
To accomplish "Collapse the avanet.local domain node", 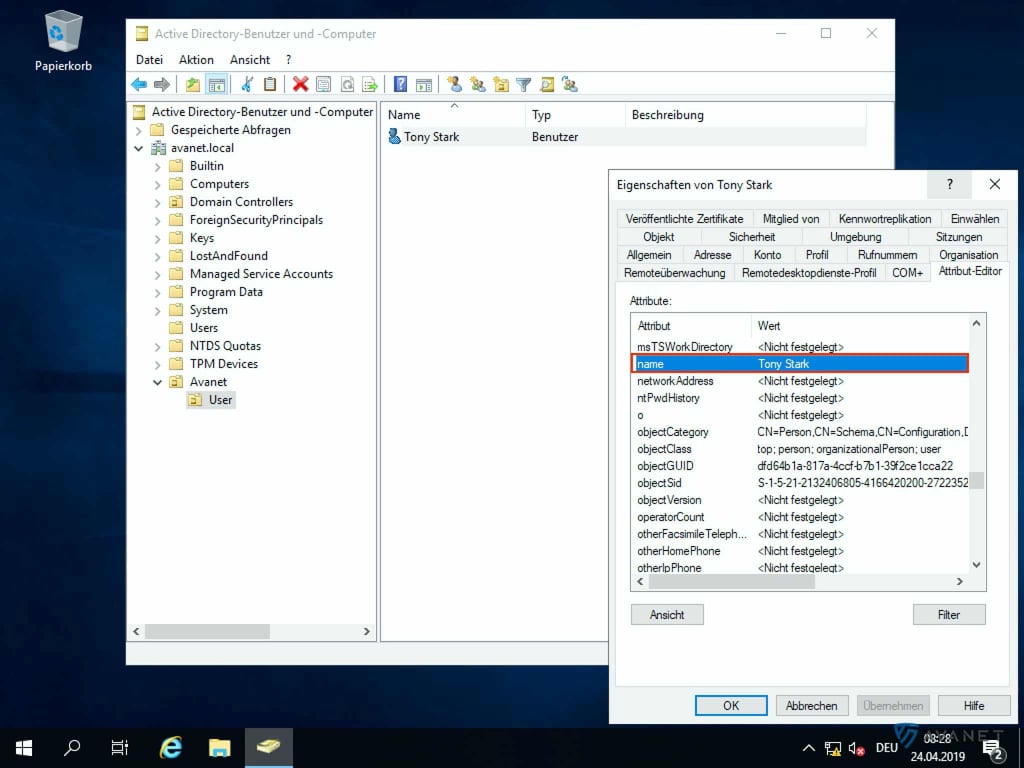I will click(x=138, y=148).
